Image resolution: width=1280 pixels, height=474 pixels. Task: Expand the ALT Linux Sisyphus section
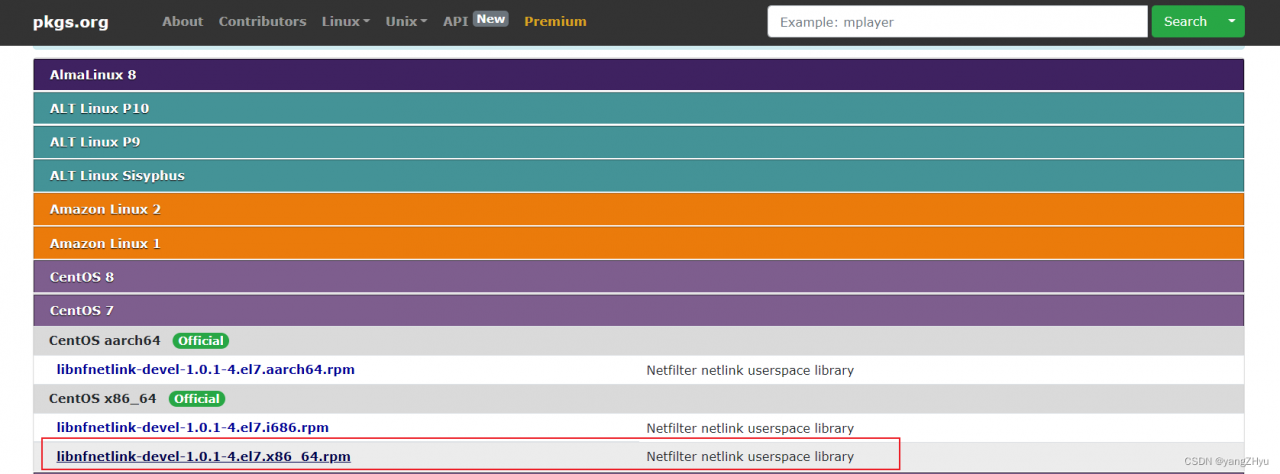point(638,175)
